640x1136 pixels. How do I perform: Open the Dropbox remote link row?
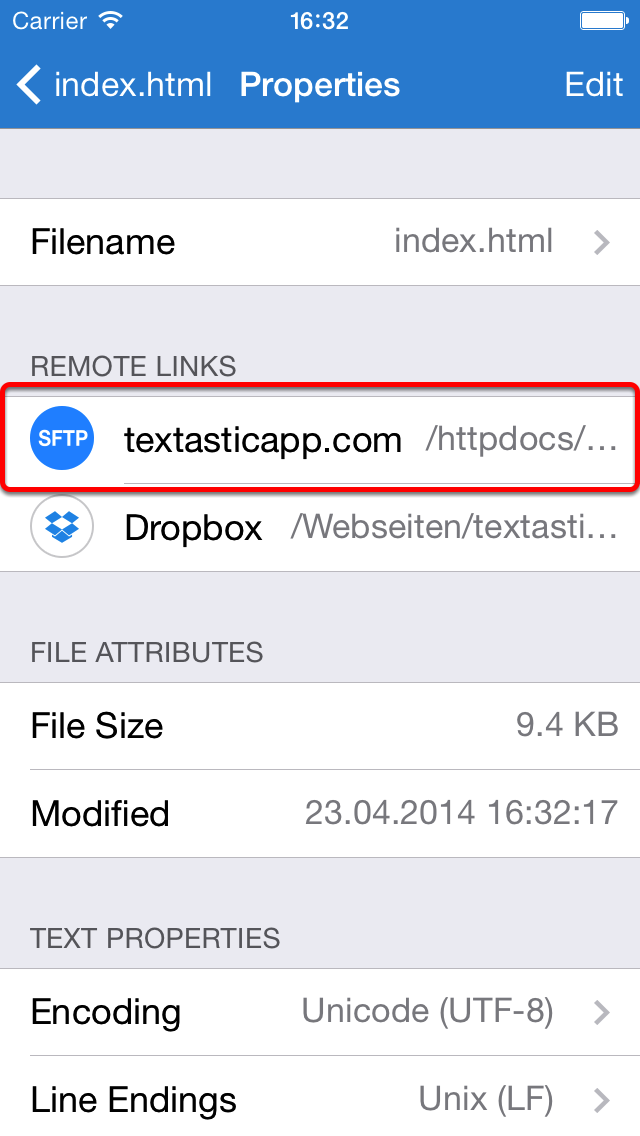320,527
